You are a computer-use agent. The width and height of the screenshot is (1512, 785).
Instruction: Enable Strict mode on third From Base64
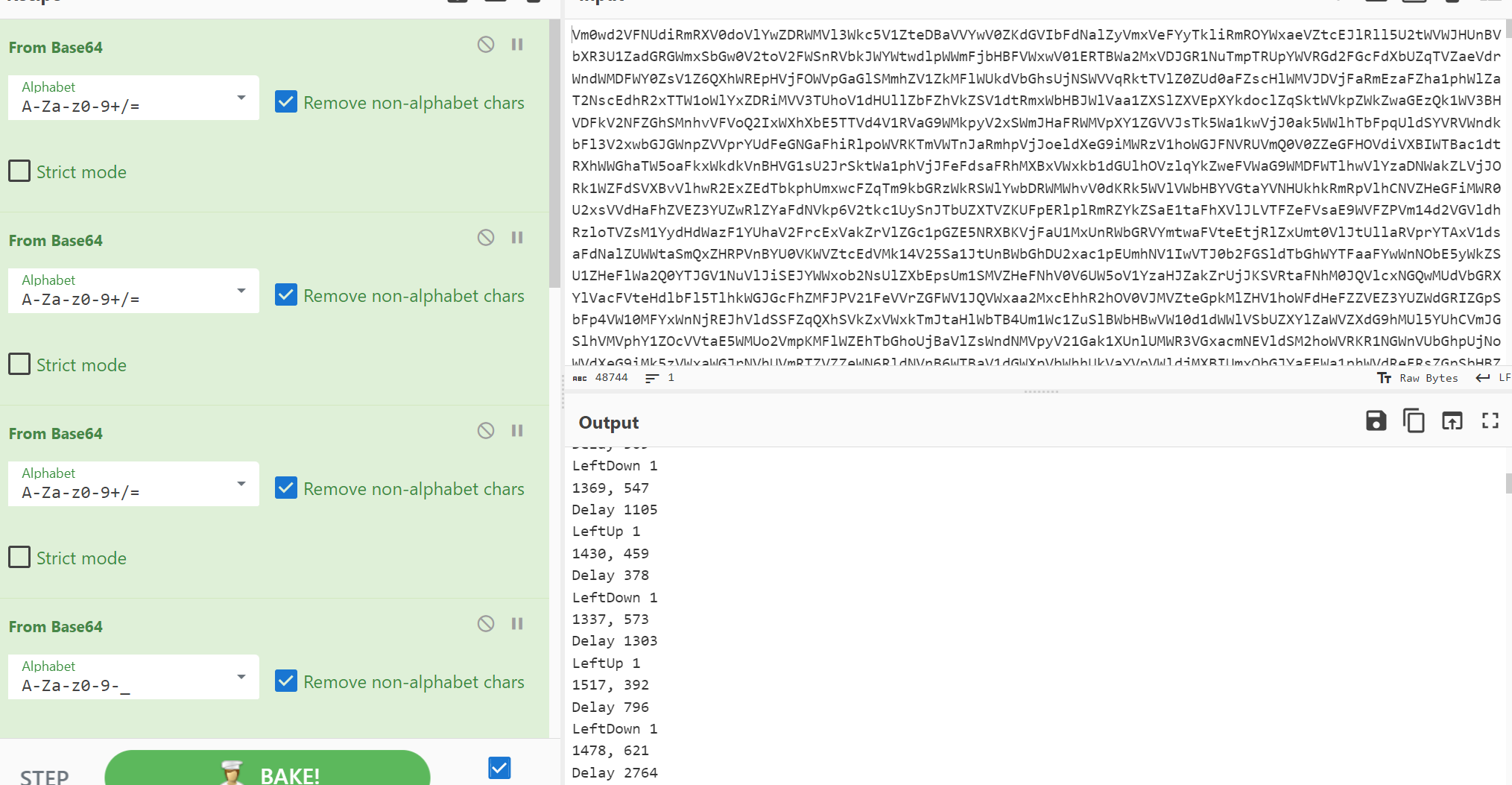coord(19,558)
